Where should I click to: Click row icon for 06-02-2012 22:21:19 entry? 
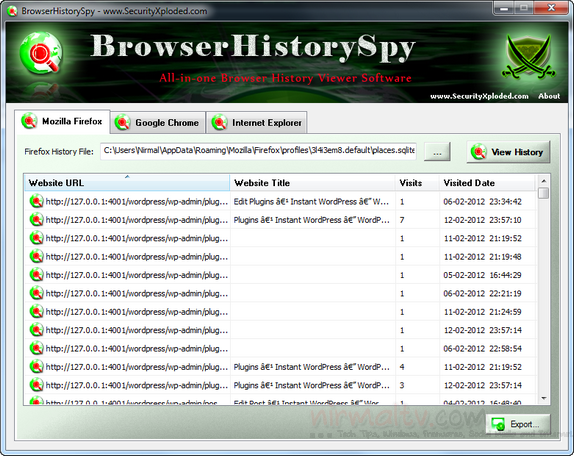coord(36,293)
